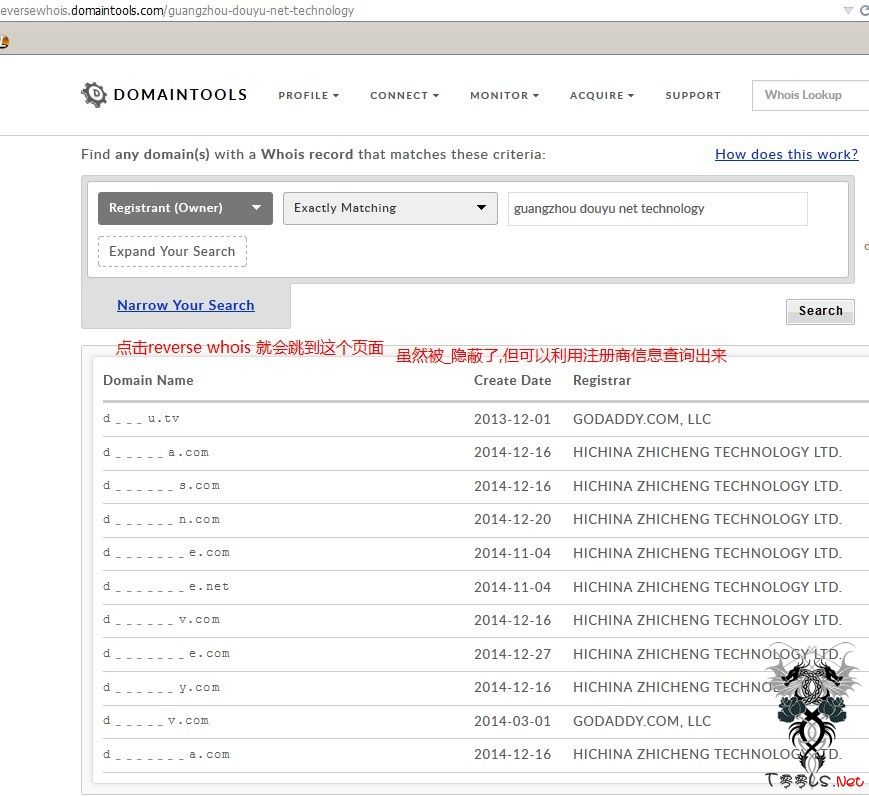Open the Narrow Your Search link

[186, 305]
